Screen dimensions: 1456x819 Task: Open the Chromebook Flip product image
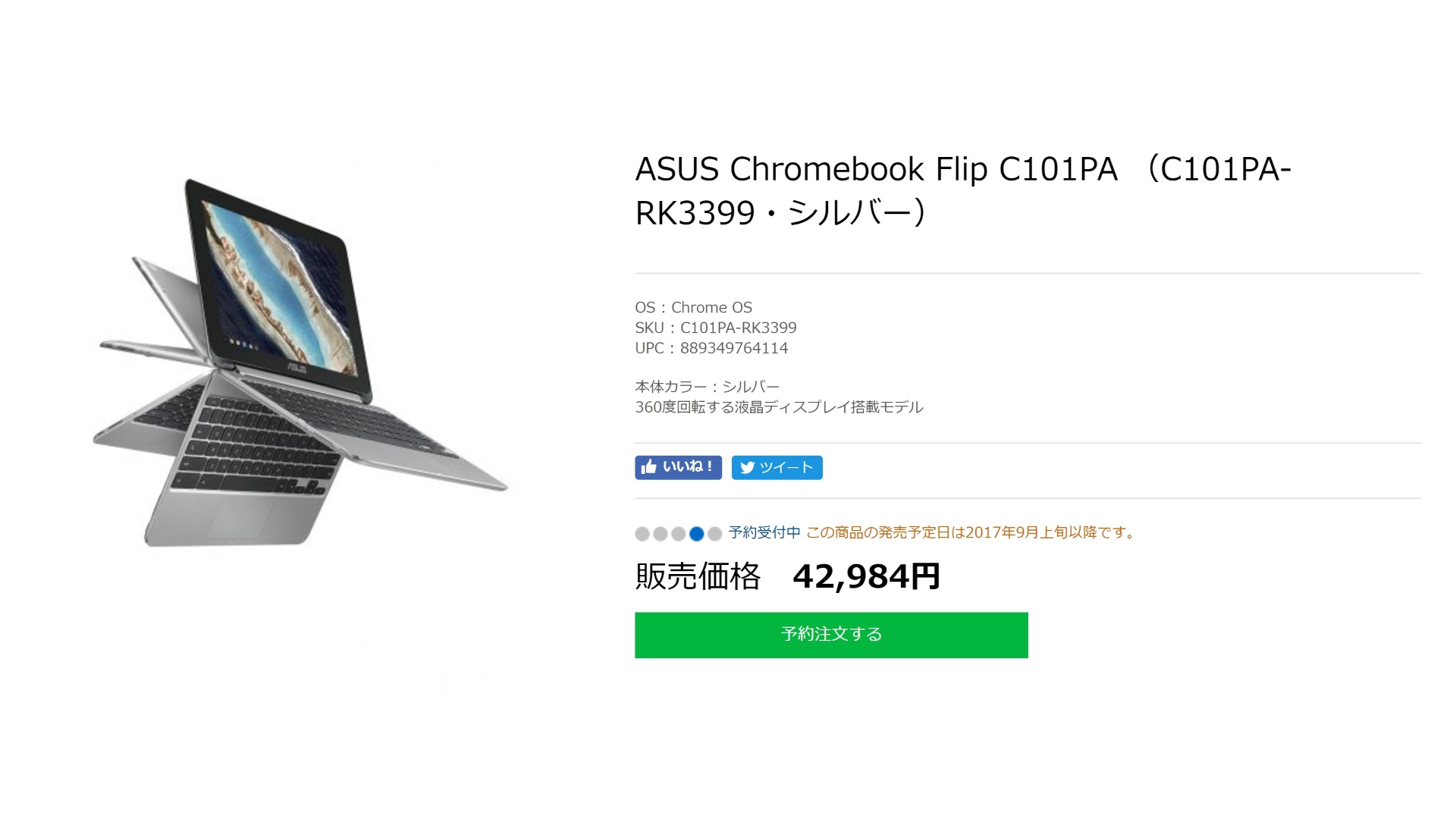(300, 362)
